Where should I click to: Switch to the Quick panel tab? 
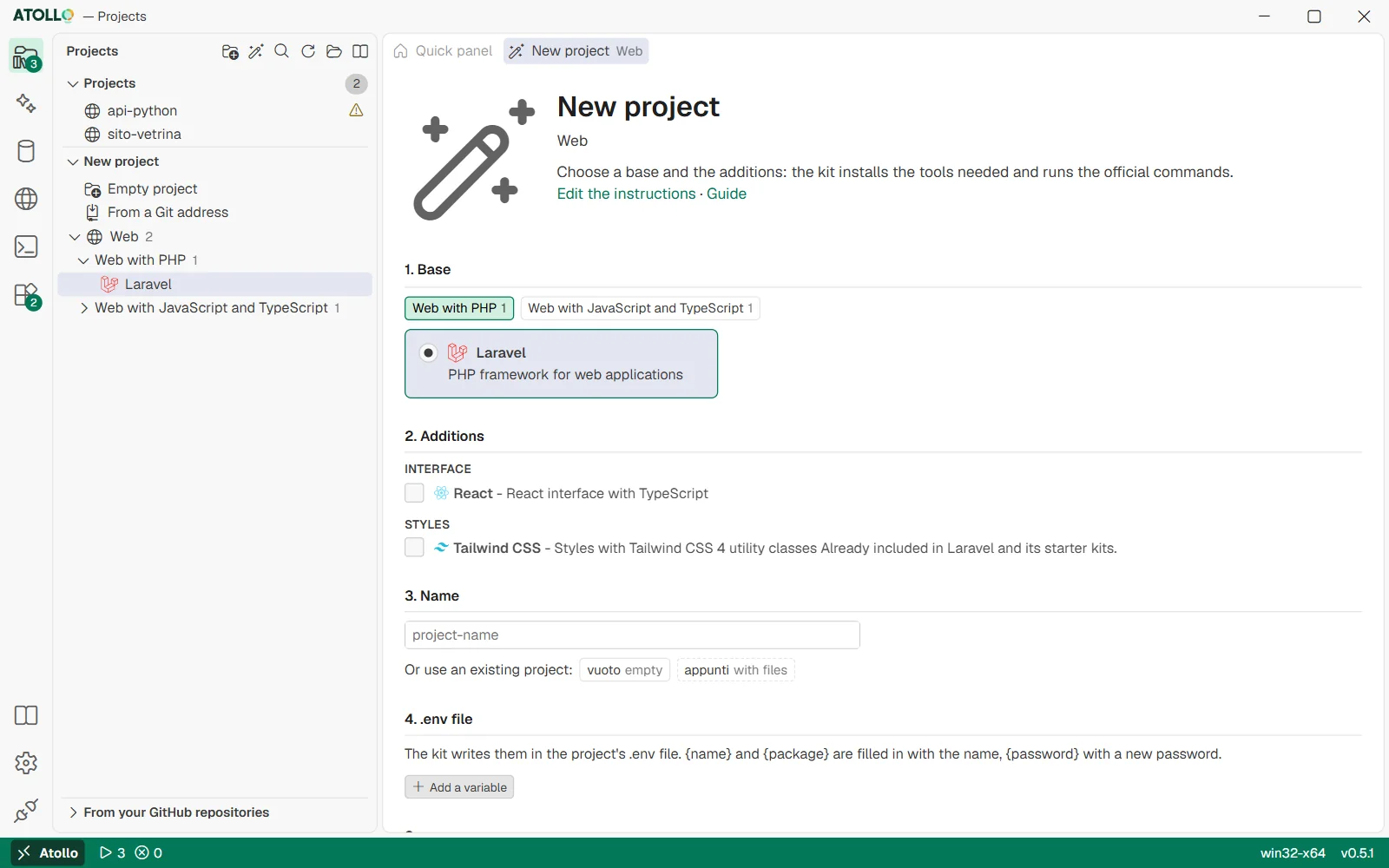click(443, 51)
